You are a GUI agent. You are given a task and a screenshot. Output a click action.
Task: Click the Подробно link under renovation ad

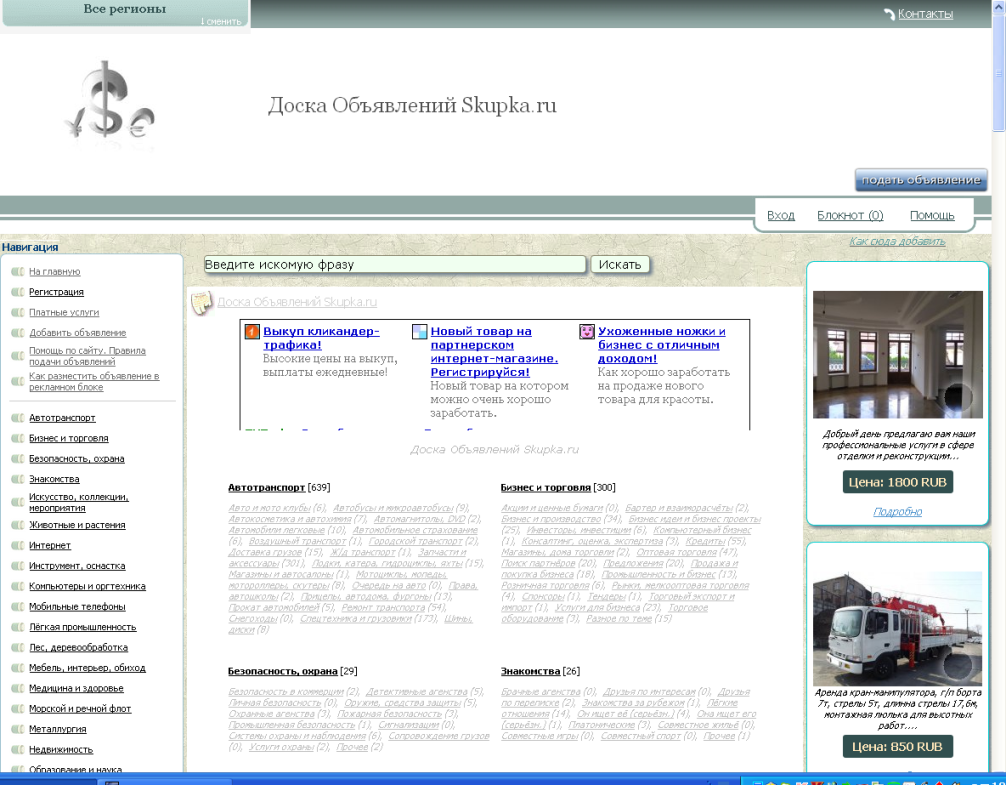(897, 512)
